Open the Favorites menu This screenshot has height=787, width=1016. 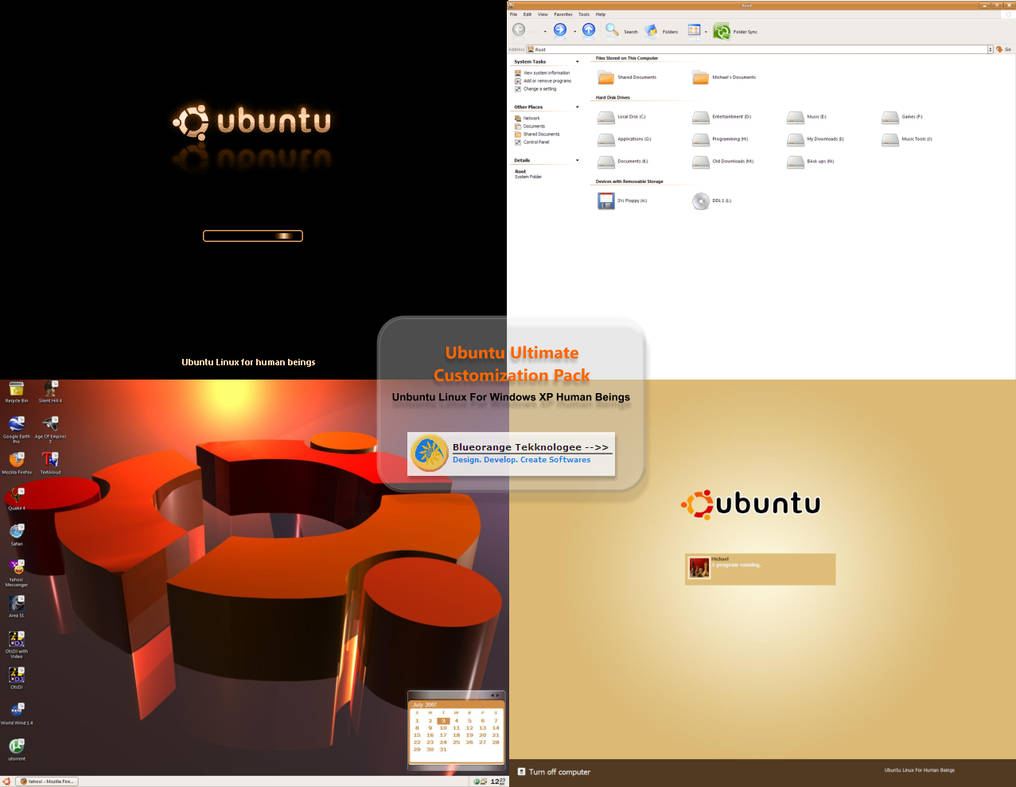[563, 14]
